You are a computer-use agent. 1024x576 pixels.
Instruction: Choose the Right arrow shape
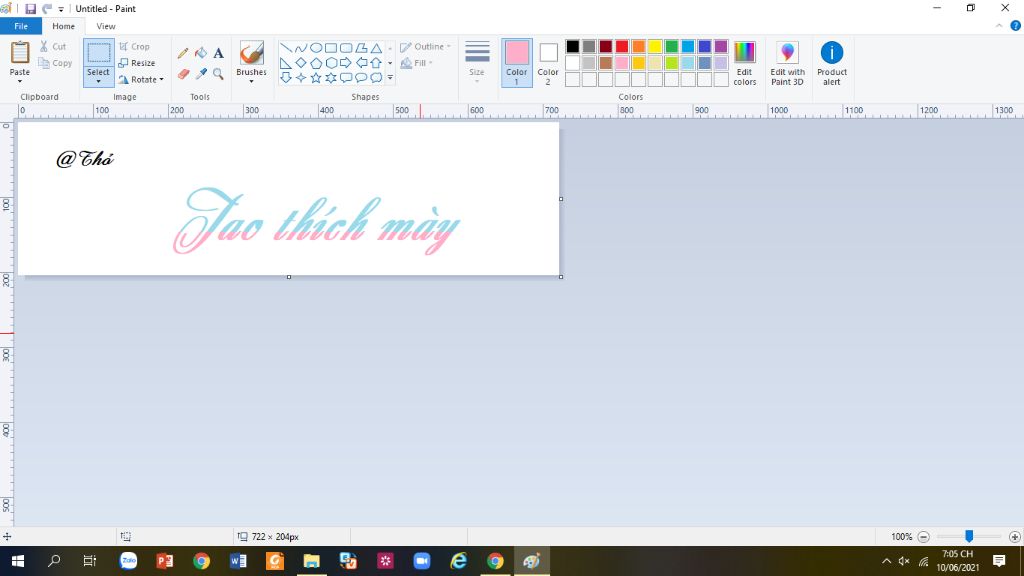[x=345, y=63]
